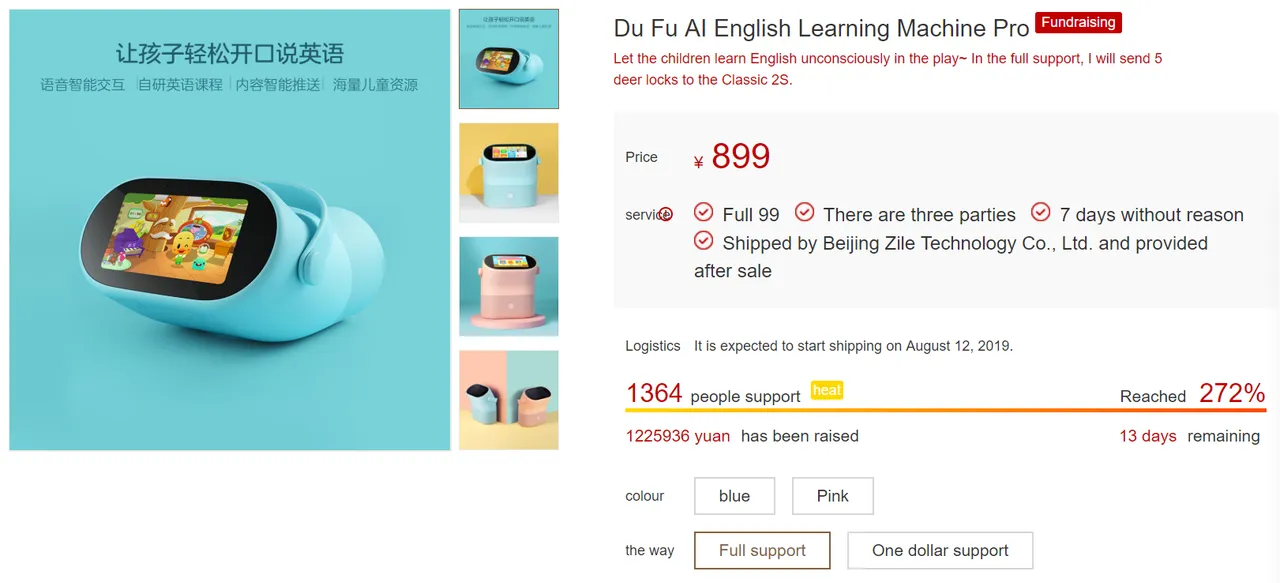This screenshot has height=583, width=1280.
Task: Click the checkmark icon beside Full 99
Action: pos(704,213)
